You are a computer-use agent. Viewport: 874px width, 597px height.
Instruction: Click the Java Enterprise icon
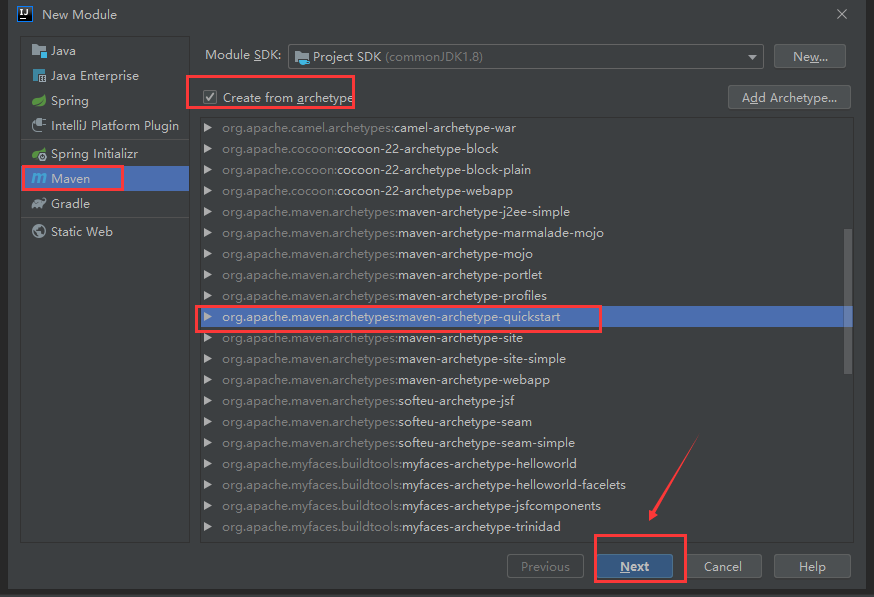tap(39, 76)
